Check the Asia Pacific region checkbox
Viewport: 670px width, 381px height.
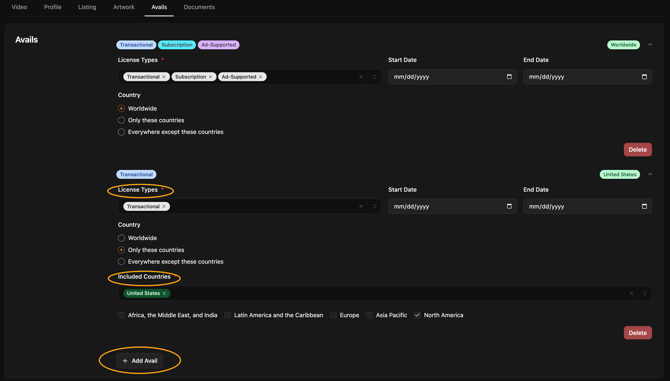pos(369,315)
